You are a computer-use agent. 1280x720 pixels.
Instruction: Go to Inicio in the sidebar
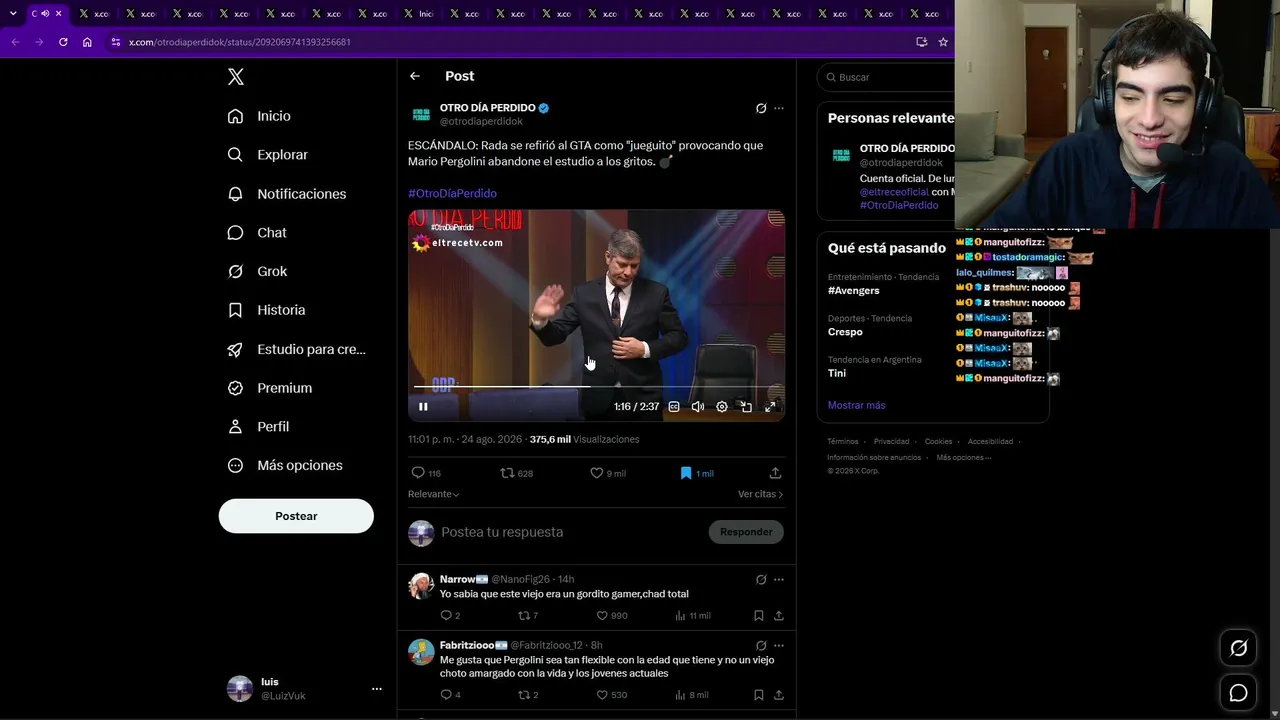259,116
